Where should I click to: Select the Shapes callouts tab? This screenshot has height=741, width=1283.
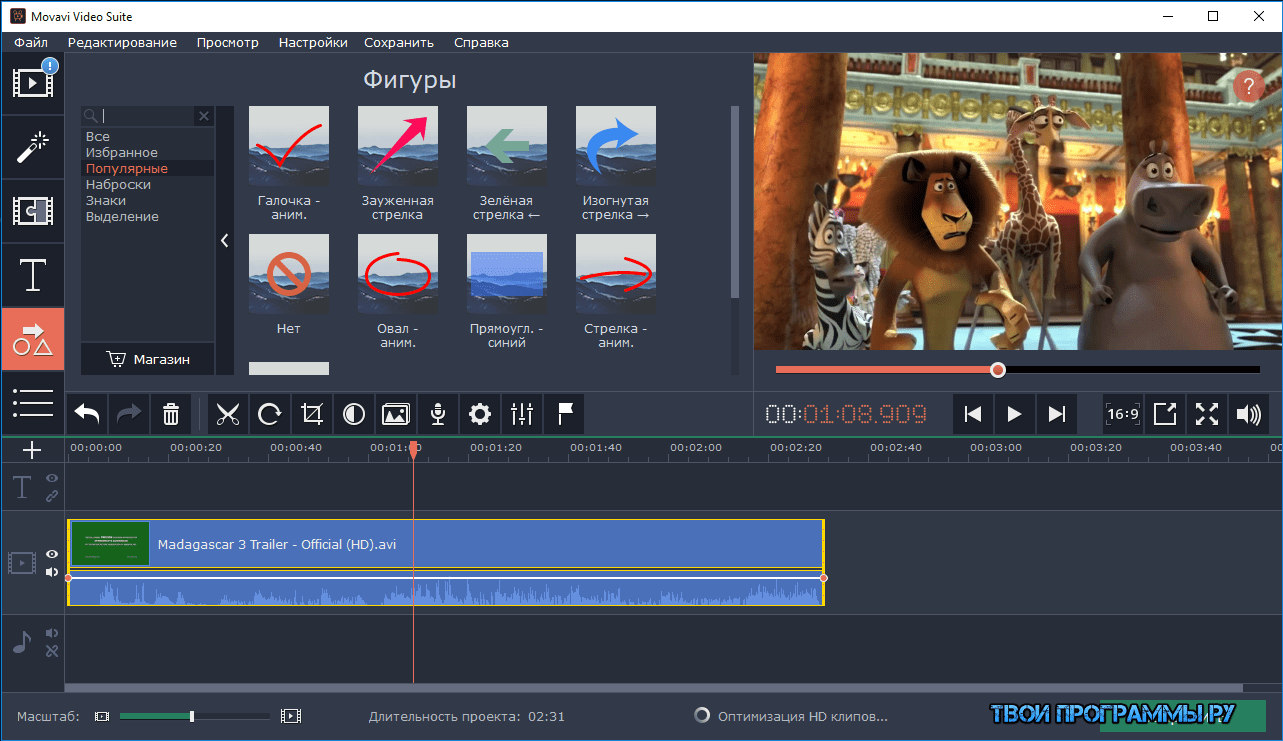[32, 339]
